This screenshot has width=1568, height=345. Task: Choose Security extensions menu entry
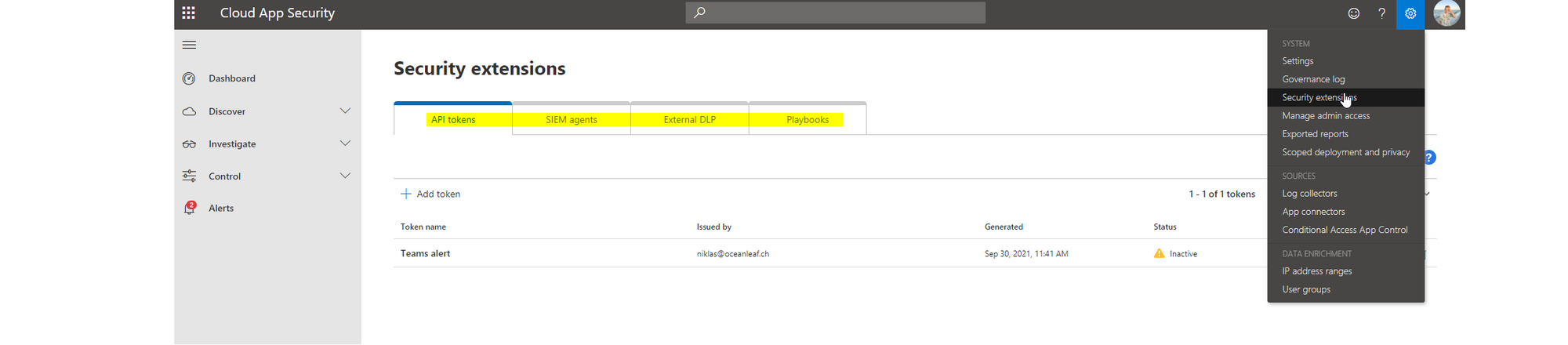coord(1345,97)
